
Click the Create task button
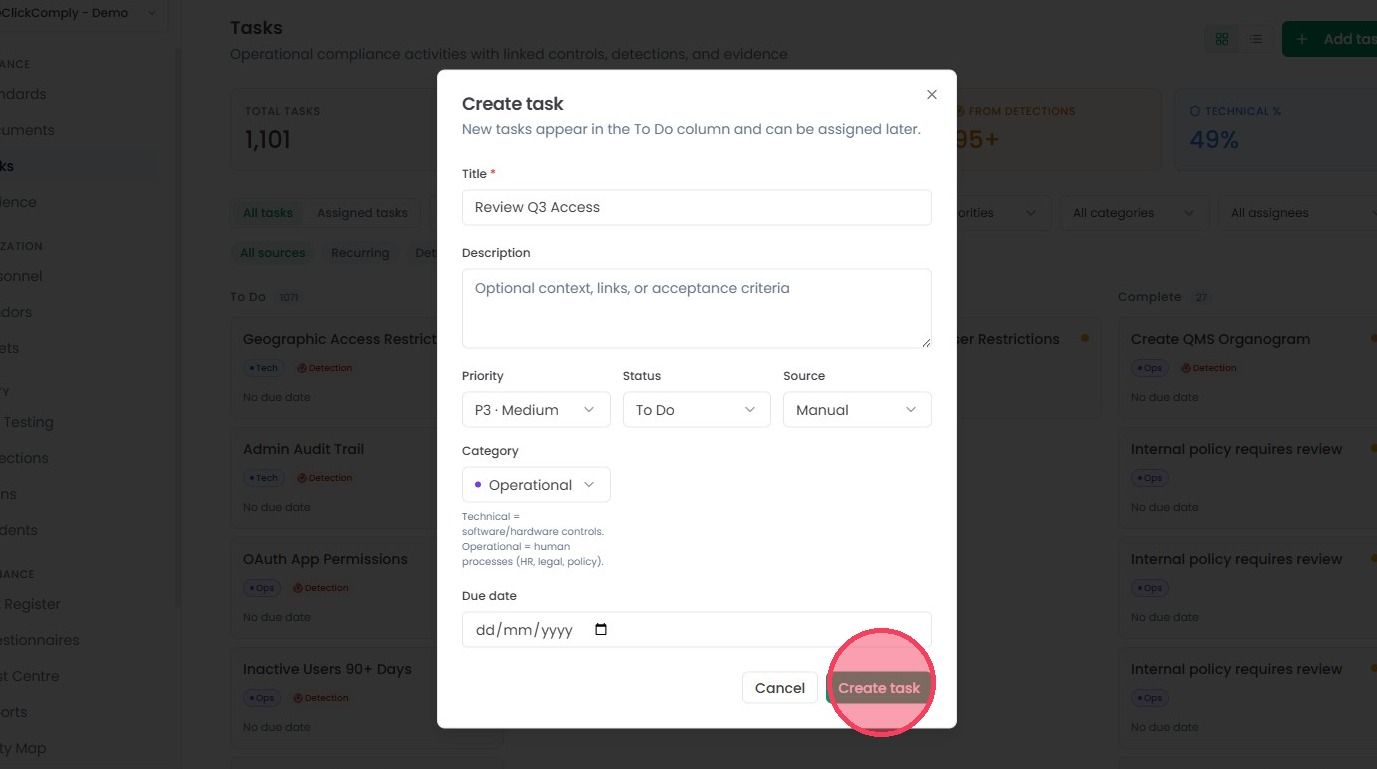(x=879, y=688)
